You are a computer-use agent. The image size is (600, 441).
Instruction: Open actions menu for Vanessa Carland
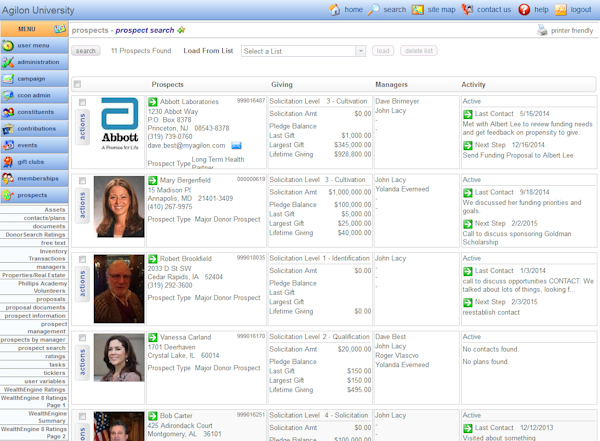[x=82, y=363]
